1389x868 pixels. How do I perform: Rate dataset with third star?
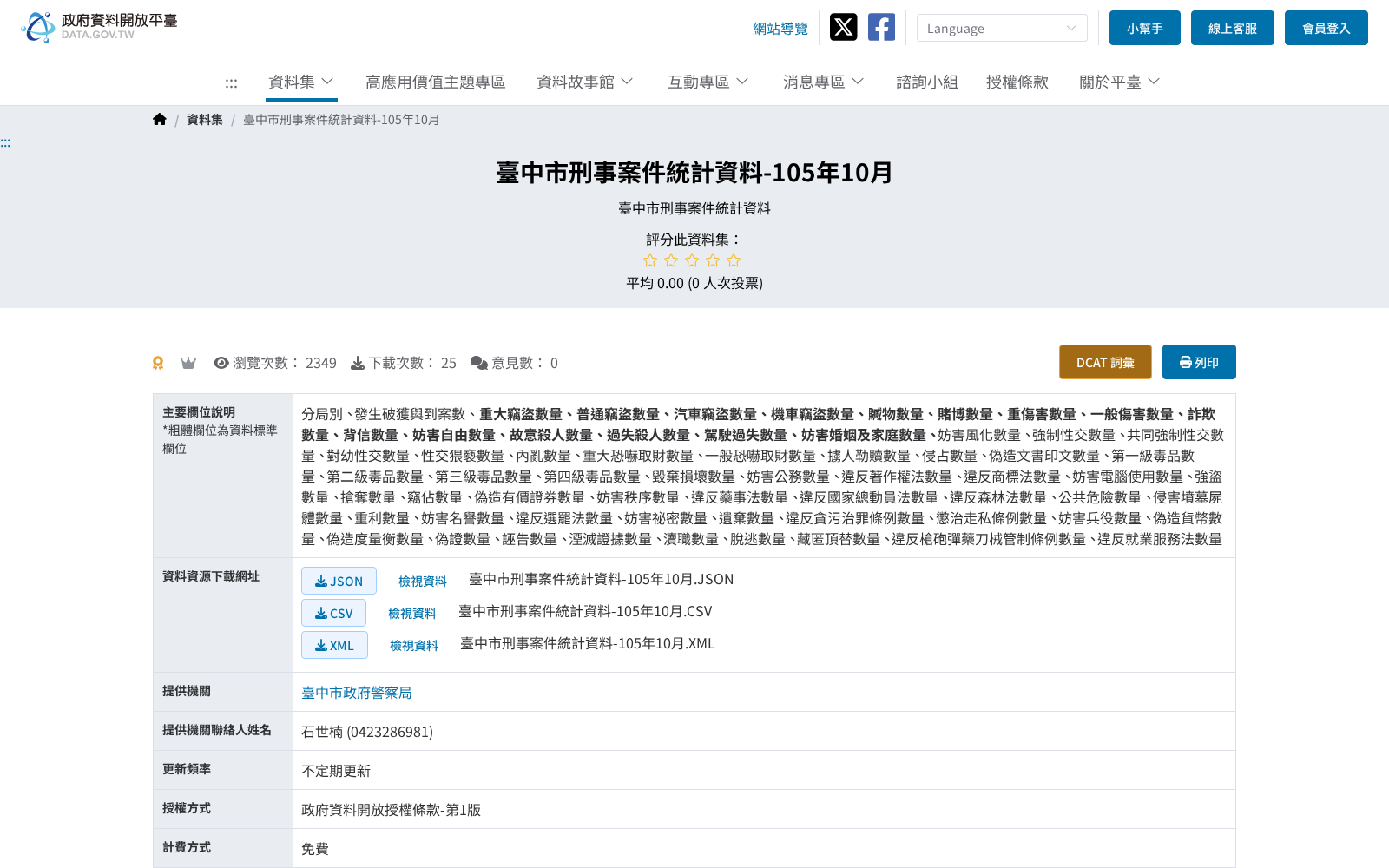click(692, 260)
